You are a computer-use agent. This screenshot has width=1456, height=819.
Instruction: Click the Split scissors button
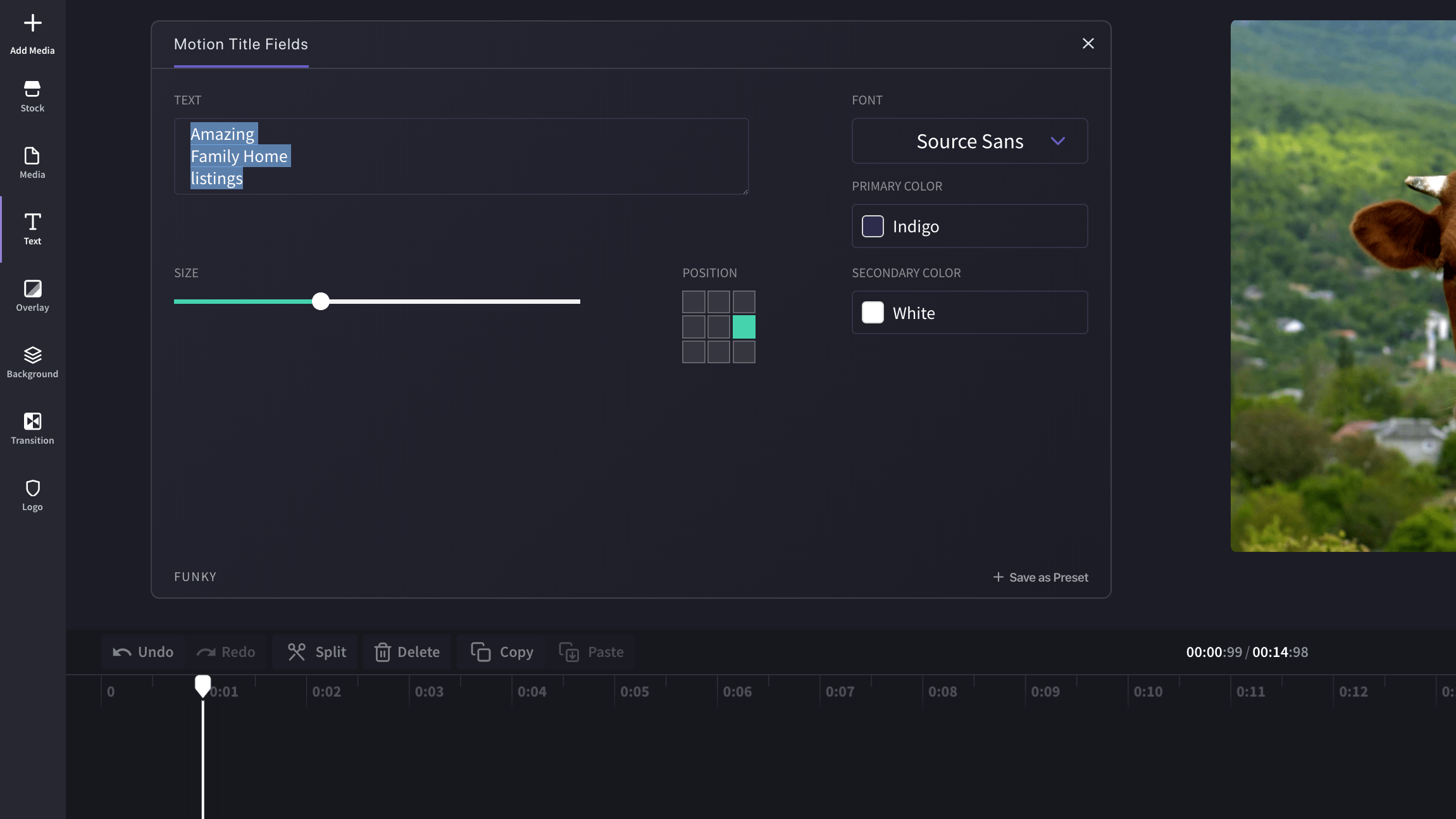316,652
